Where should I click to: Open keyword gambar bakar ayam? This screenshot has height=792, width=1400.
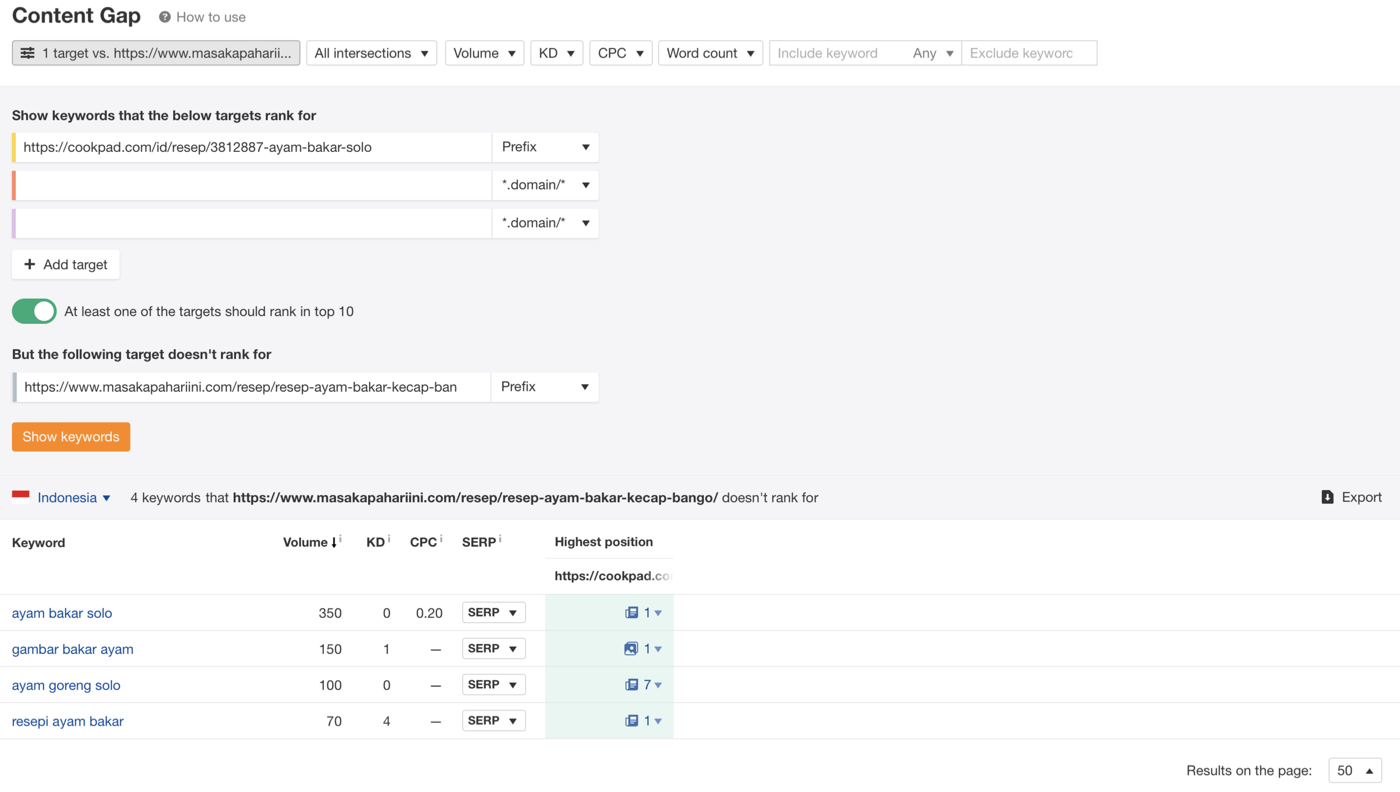(x=73, y=649)
